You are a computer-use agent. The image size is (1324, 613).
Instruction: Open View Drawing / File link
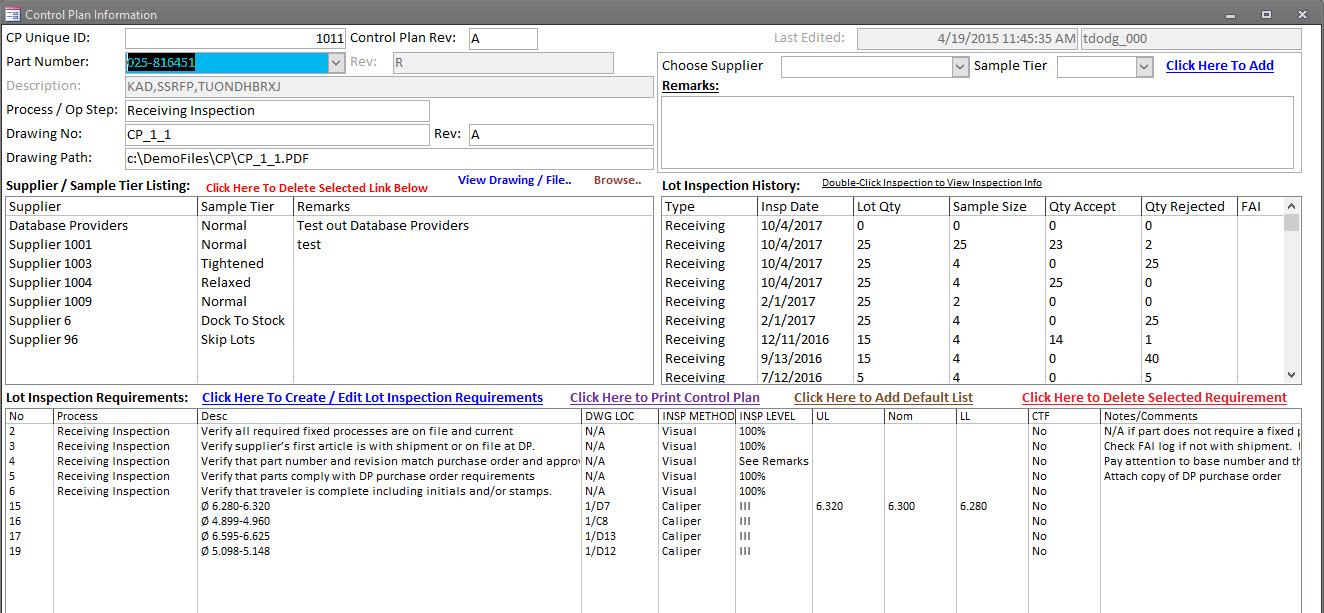click(514, 180)
